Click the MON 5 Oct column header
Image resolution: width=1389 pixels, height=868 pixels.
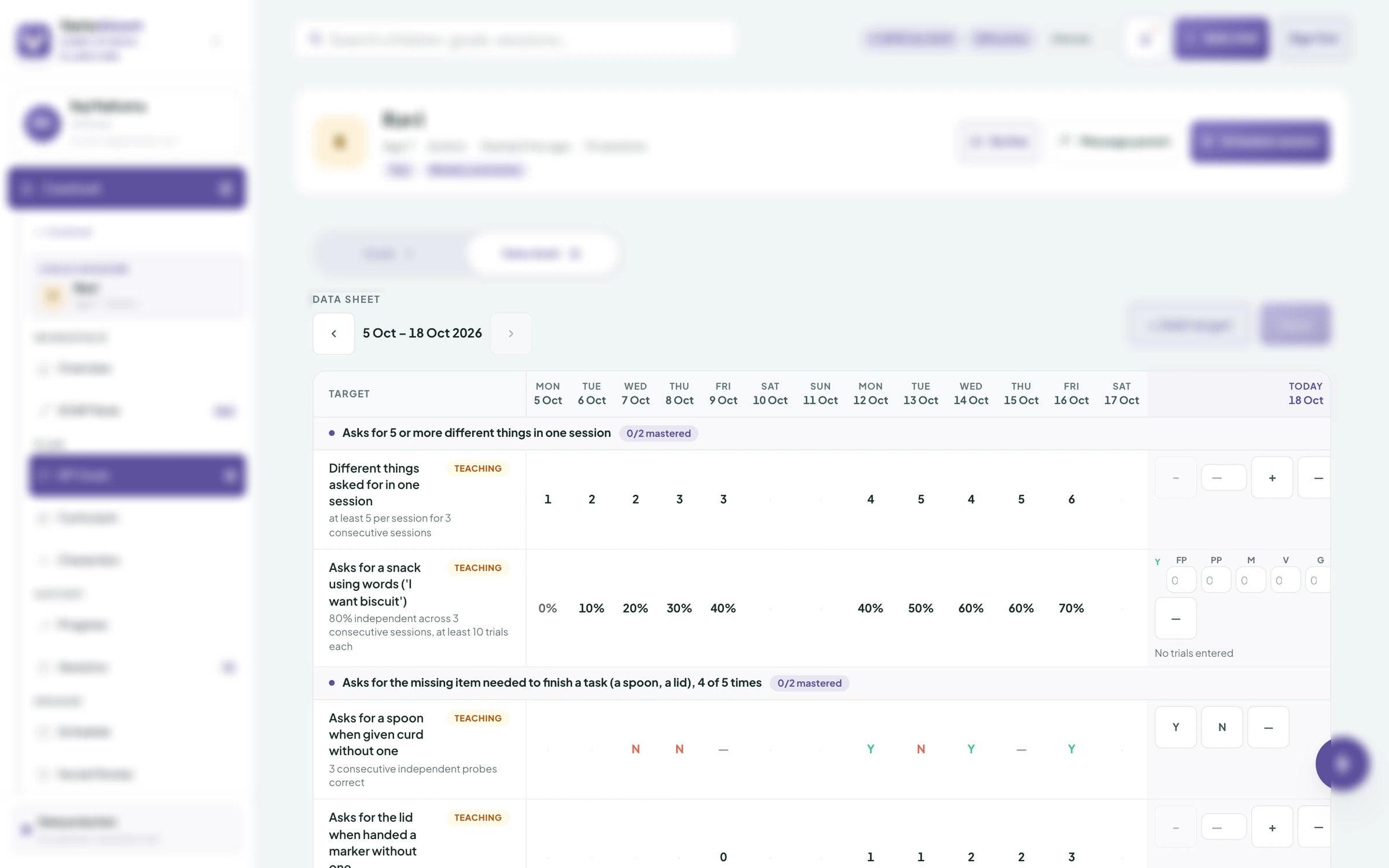pyautogui.click(x=547, y=393)
